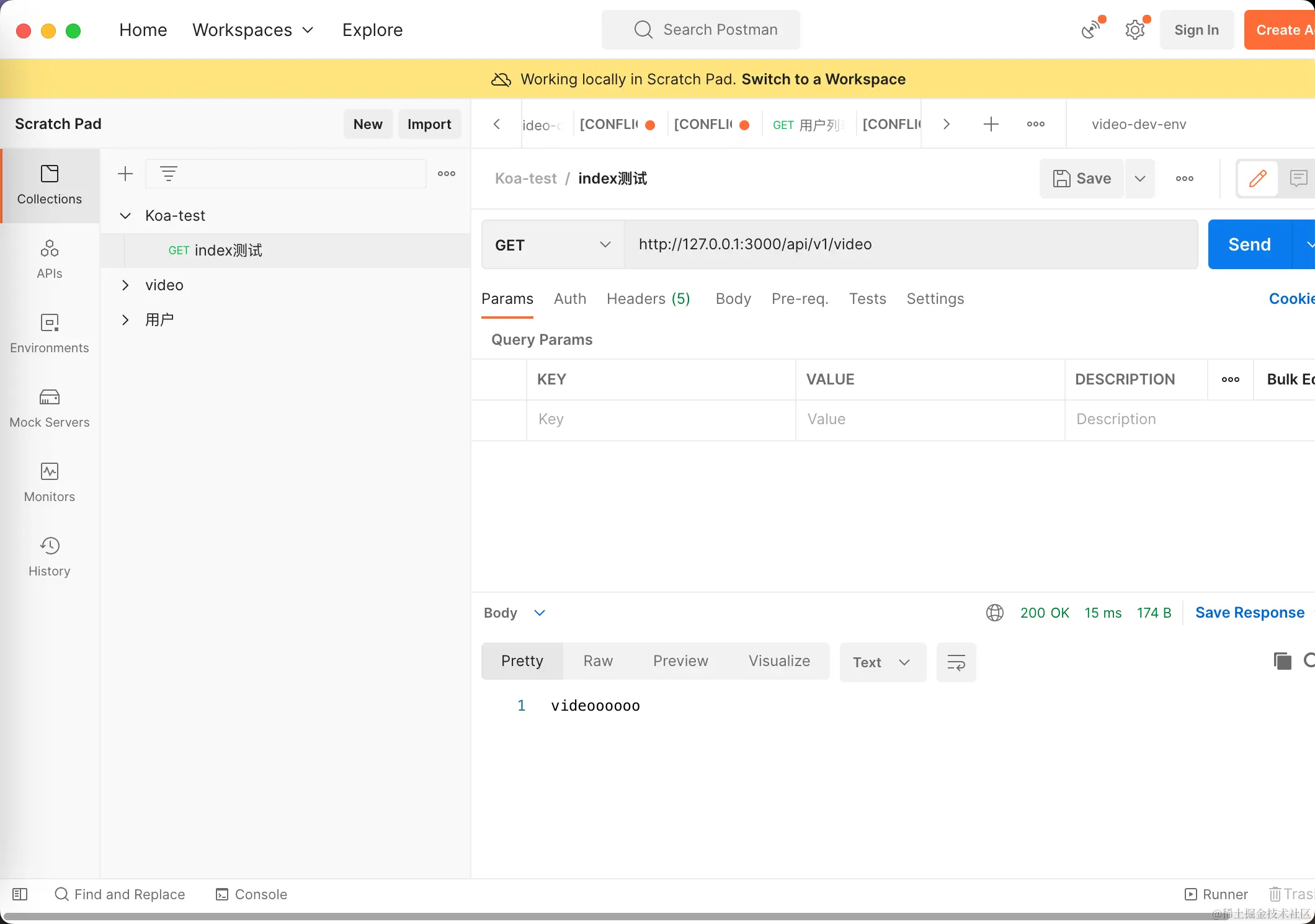1315x924 pixels.
Task: Open the comments pane icon
Action: coord(1298,179)
